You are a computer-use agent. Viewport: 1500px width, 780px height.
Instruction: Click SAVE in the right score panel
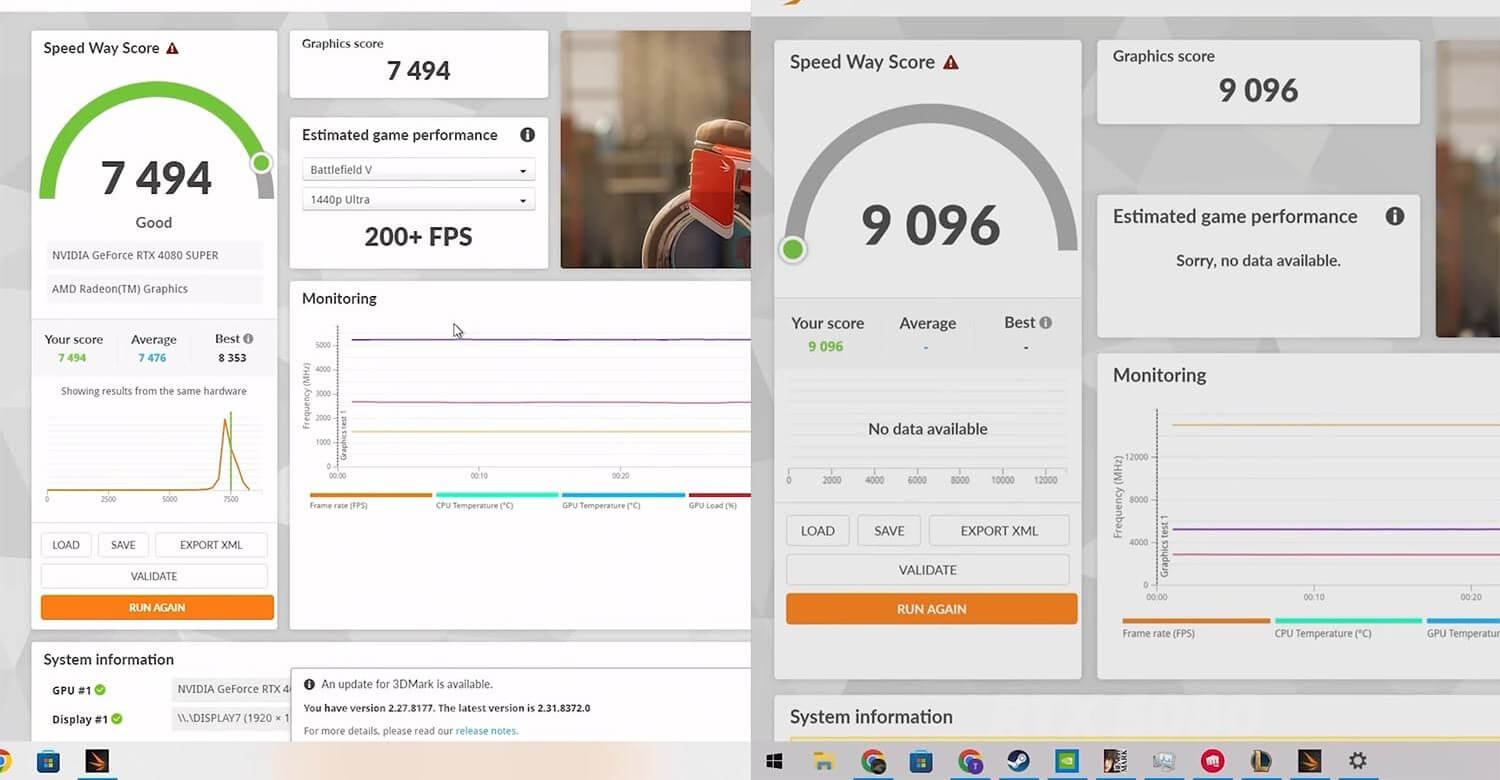[889, 531]
